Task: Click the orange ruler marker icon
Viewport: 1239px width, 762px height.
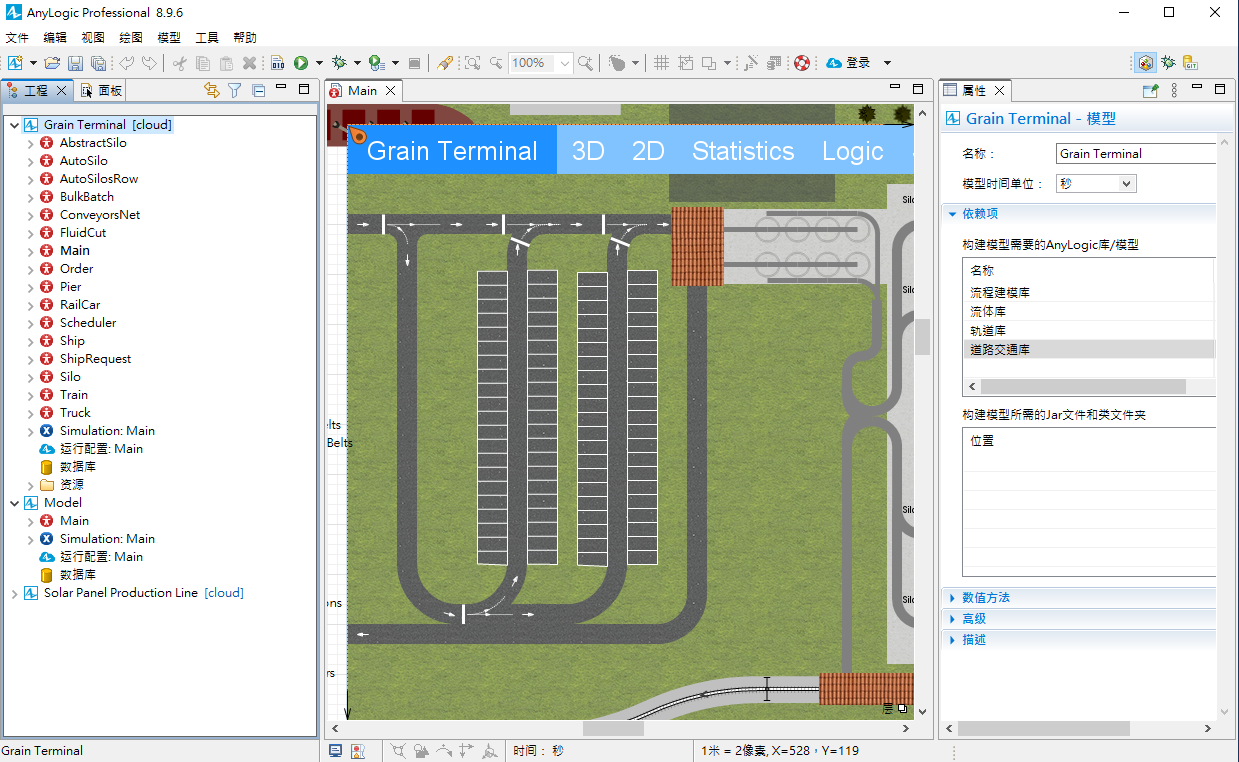Action: (357, 135)
